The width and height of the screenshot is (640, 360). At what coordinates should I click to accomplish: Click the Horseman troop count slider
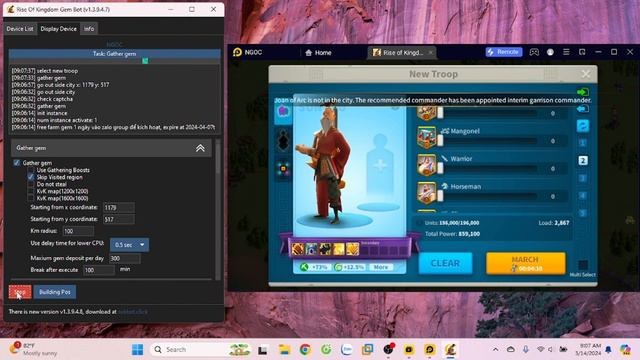488,196
